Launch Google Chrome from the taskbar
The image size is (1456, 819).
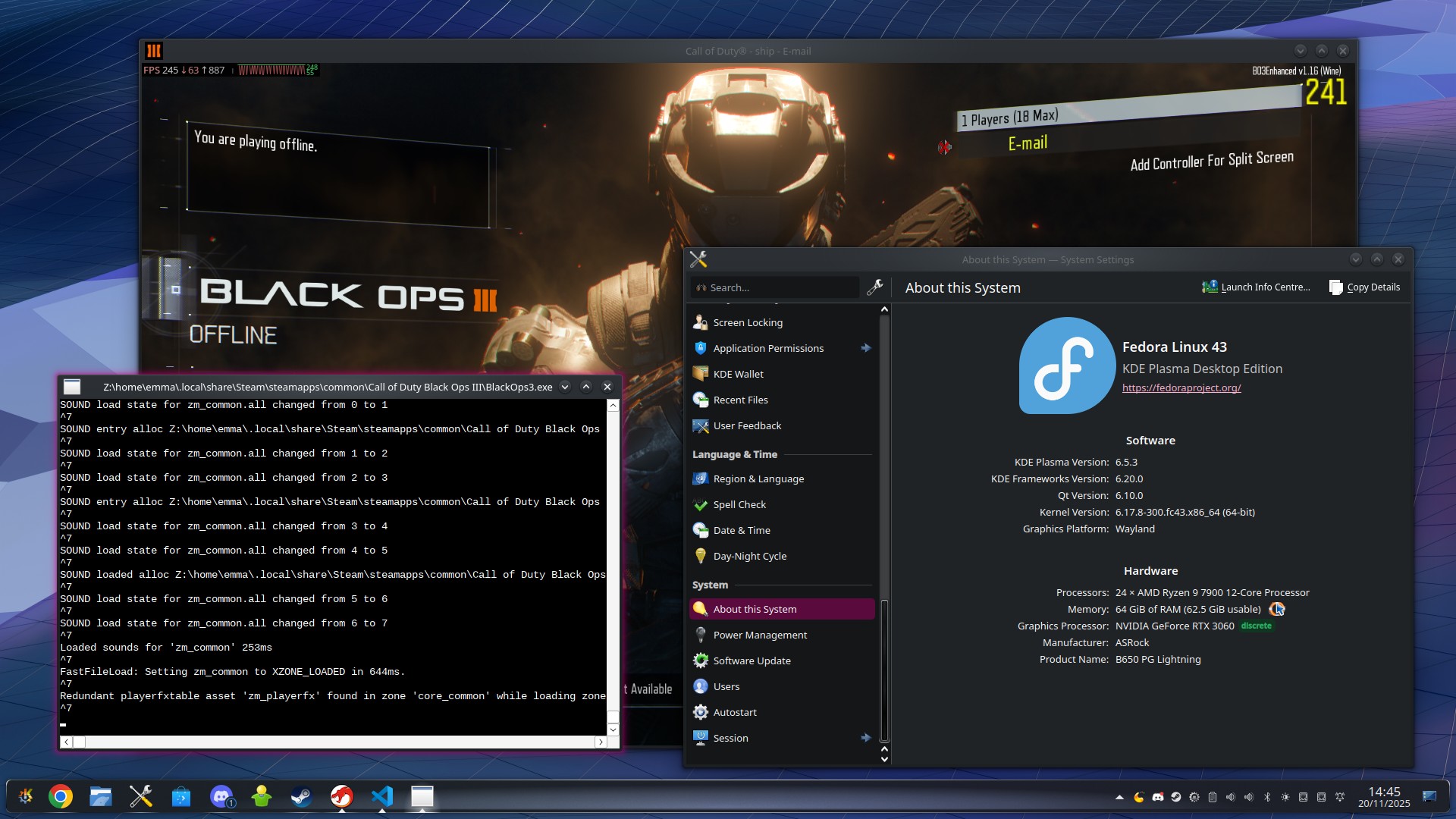coord(61,796)
